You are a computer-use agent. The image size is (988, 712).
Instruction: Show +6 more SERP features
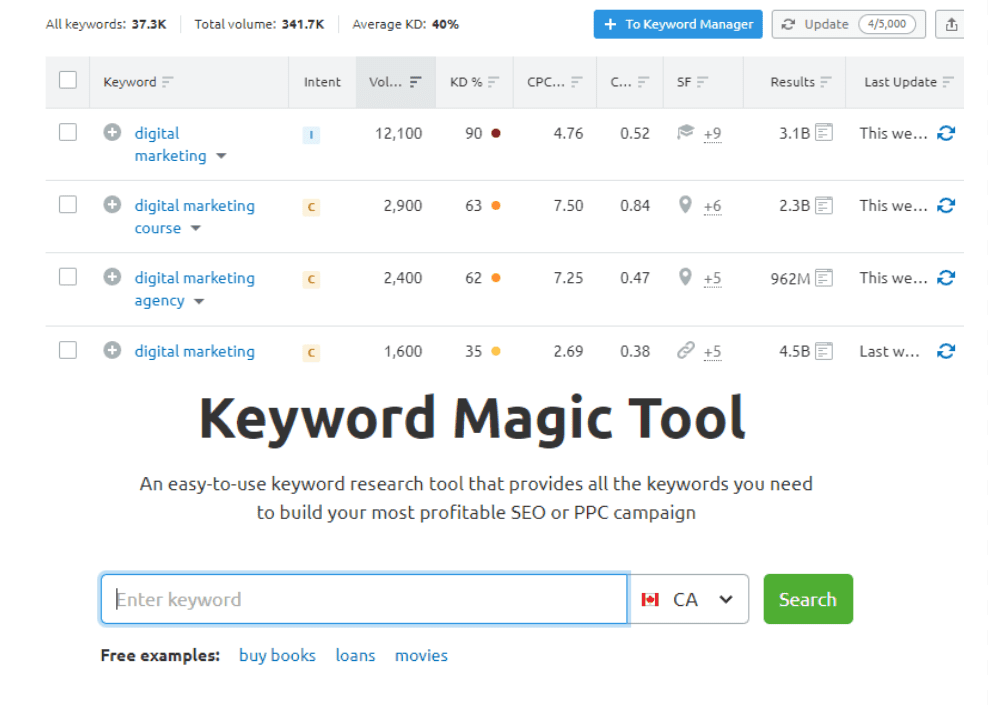click(713, 206)
